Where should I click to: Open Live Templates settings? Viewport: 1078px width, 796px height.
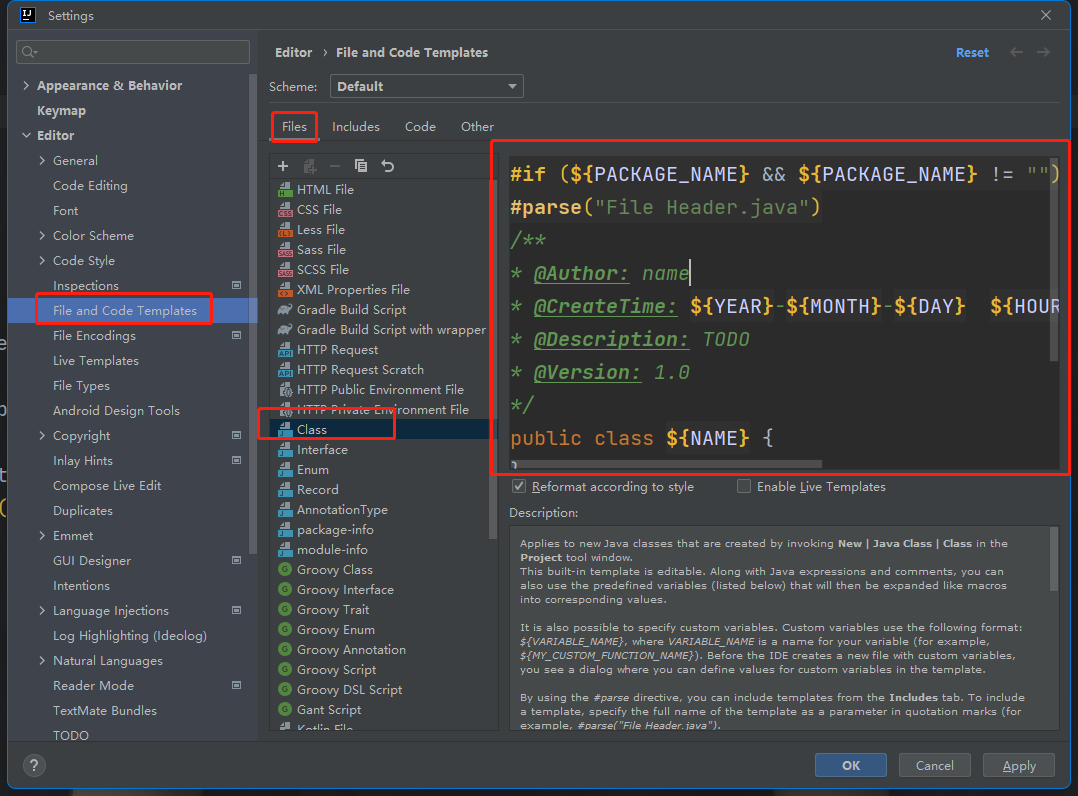[x=96, y=360]
